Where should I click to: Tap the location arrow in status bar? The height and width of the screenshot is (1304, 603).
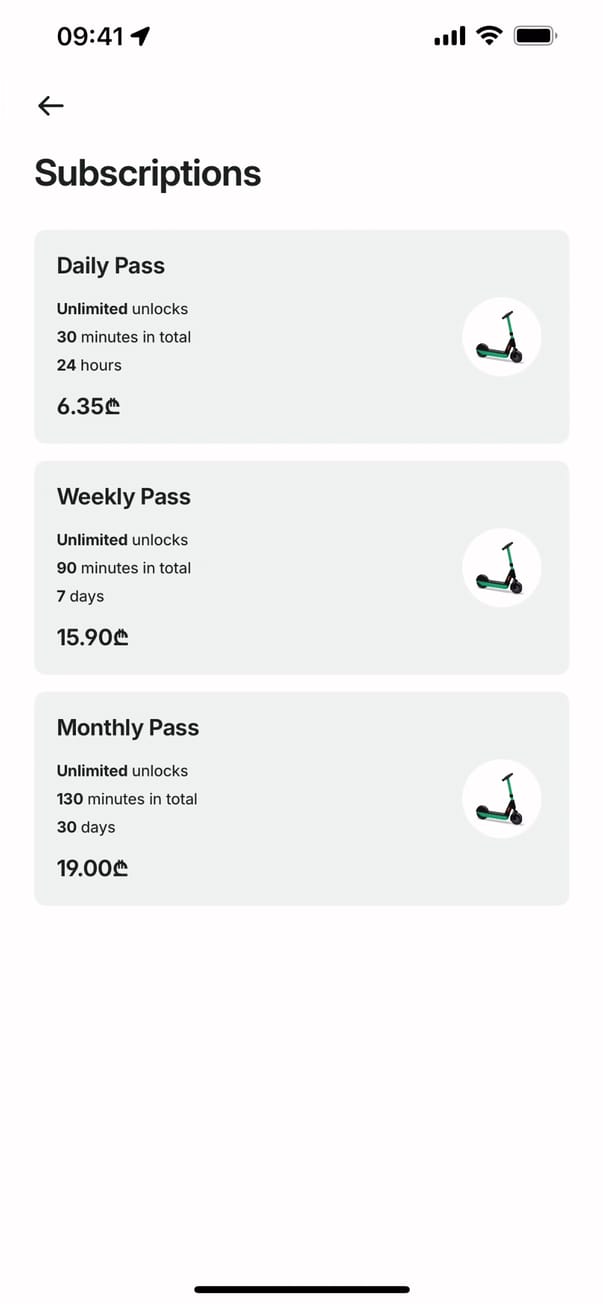(140, 37)
